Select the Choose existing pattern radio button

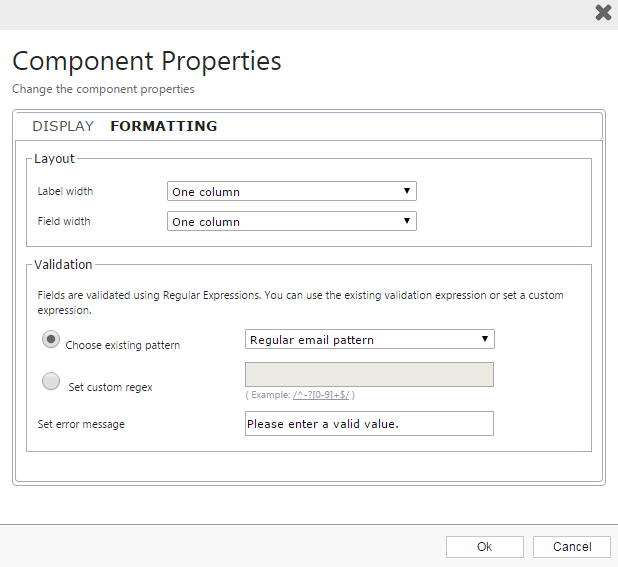point(51,340)
